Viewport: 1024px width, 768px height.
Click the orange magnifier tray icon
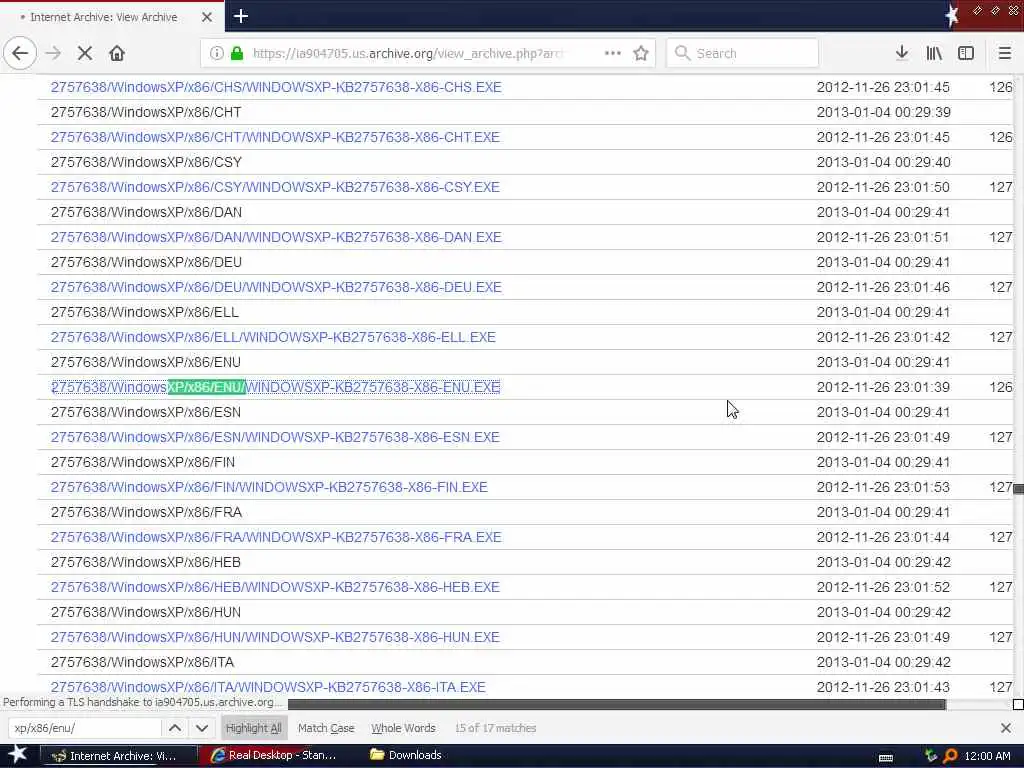(x=950, y=756)
